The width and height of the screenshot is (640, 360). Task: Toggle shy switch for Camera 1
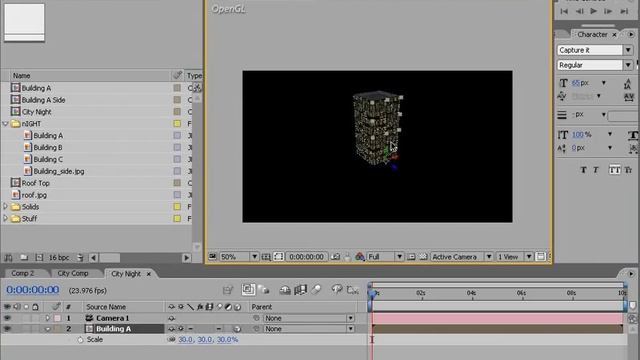click(x=171, y=318)
